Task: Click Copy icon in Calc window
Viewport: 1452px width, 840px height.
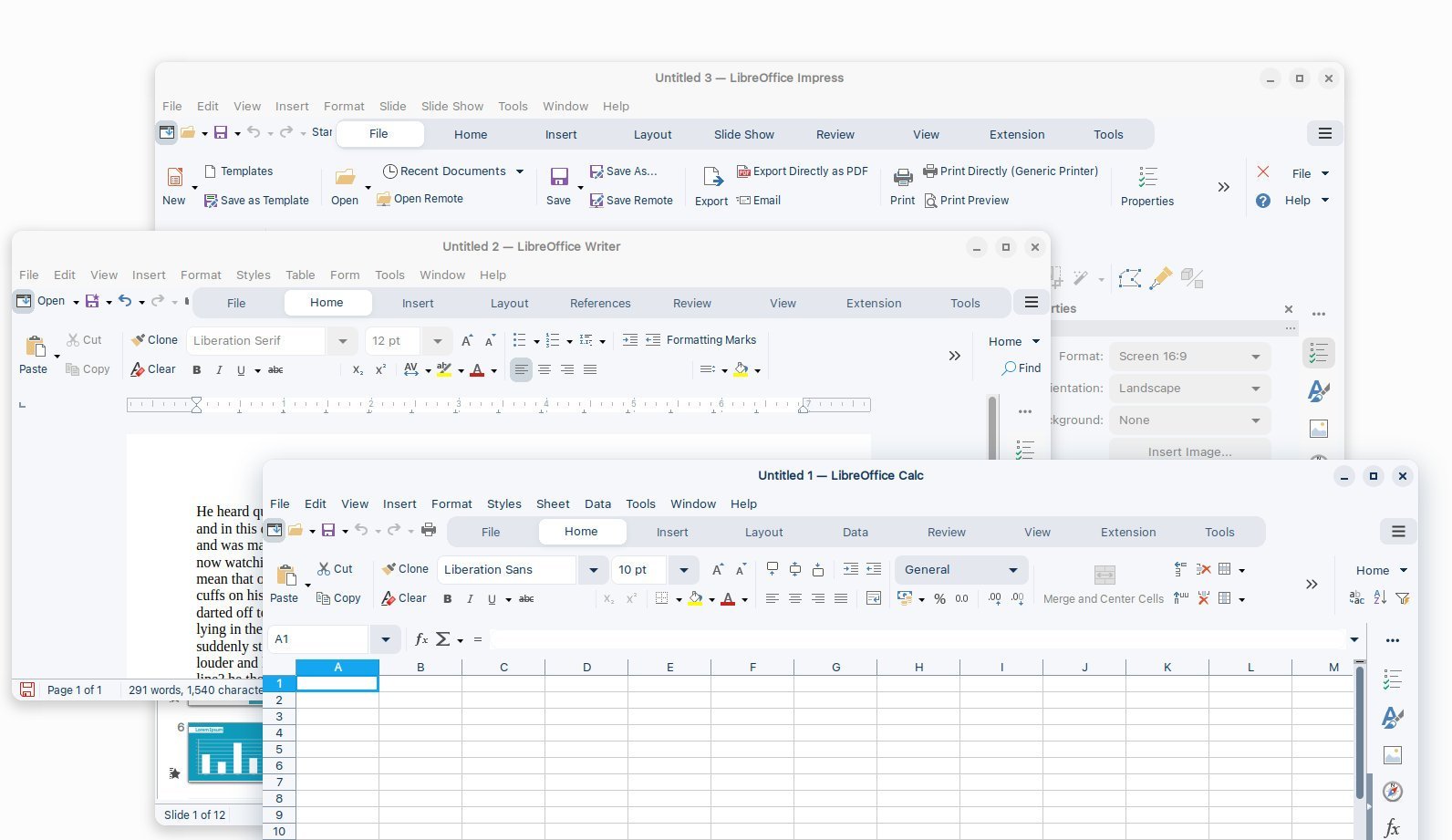Action: [338, 598]
